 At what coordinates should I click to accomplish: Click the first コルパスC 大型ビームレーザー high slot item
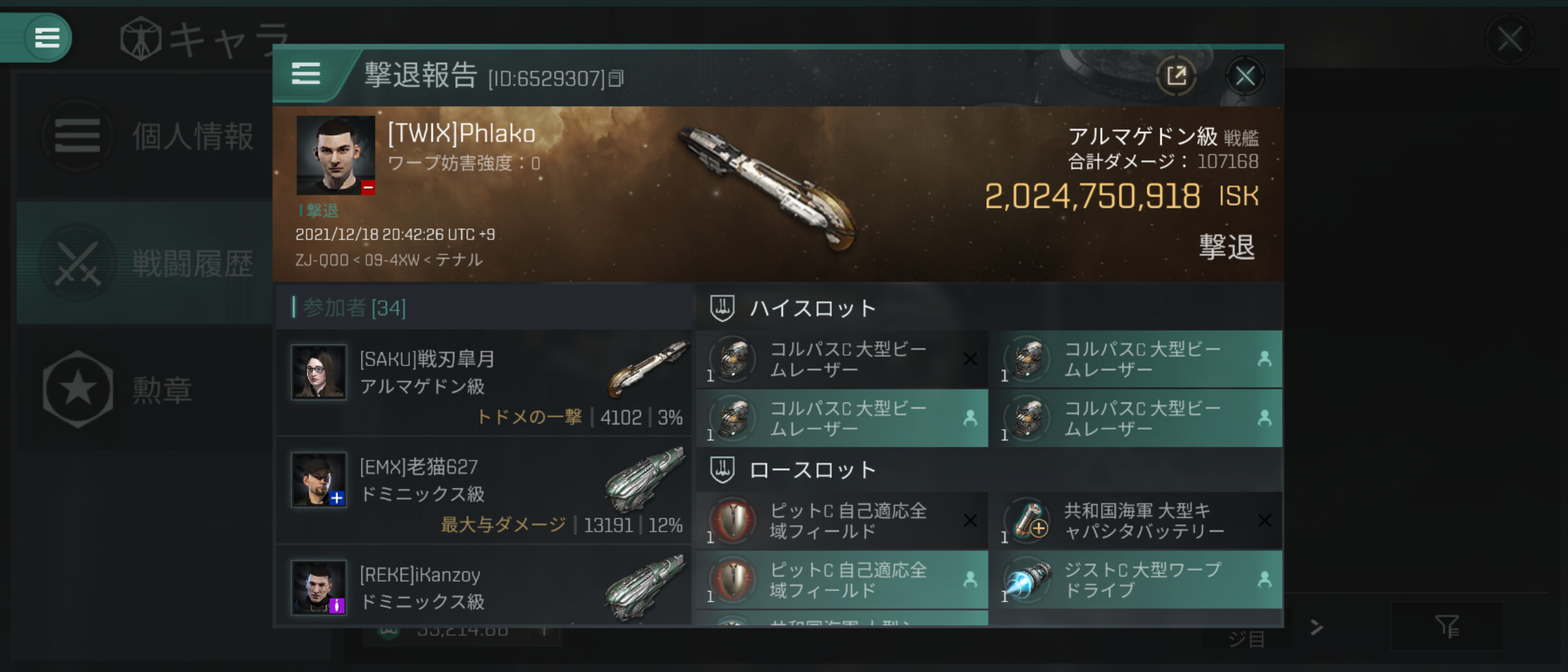(842, 359)
